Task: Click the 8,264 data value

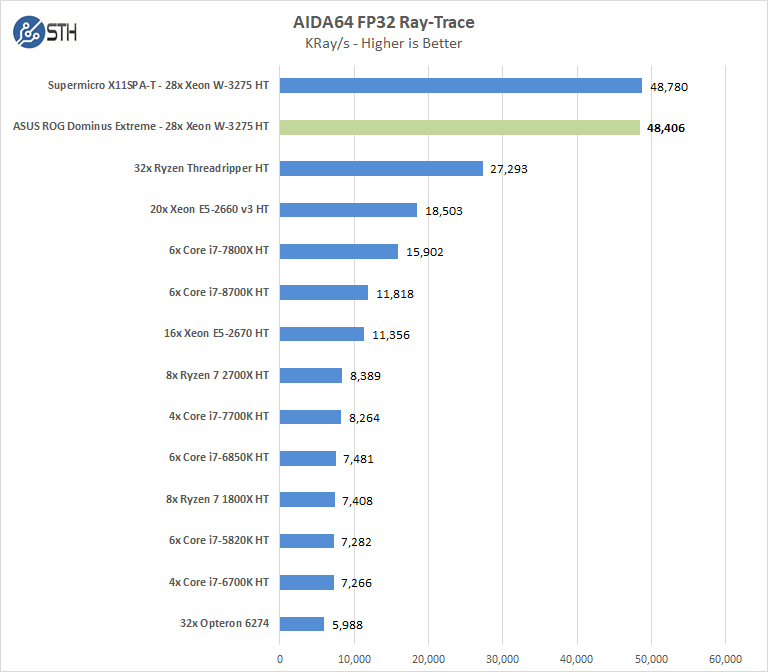Action: tap(364, 418)
